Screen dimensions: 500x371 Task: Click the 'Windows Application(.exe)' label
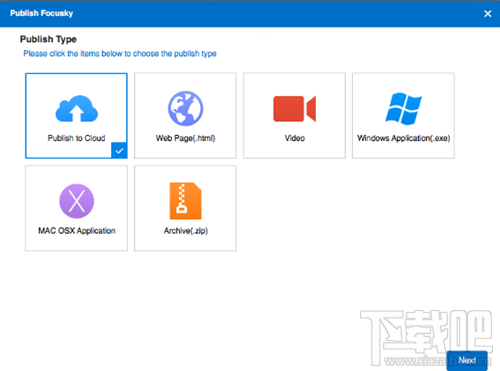click(x=404, y=138)
